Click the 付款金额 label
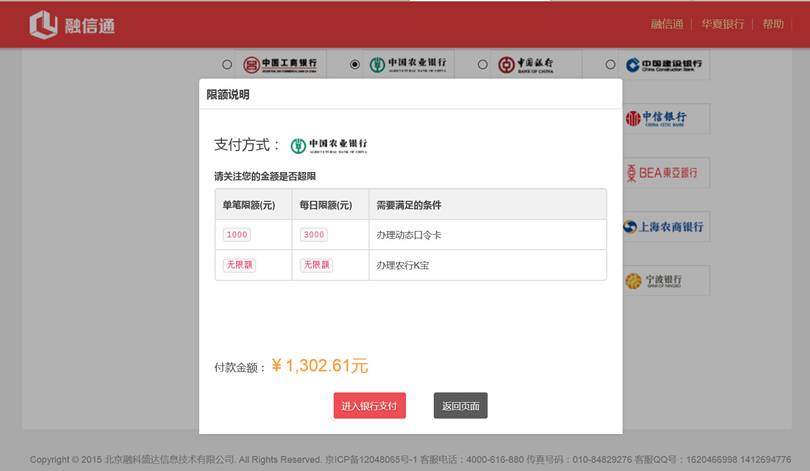 coord(240,367)
